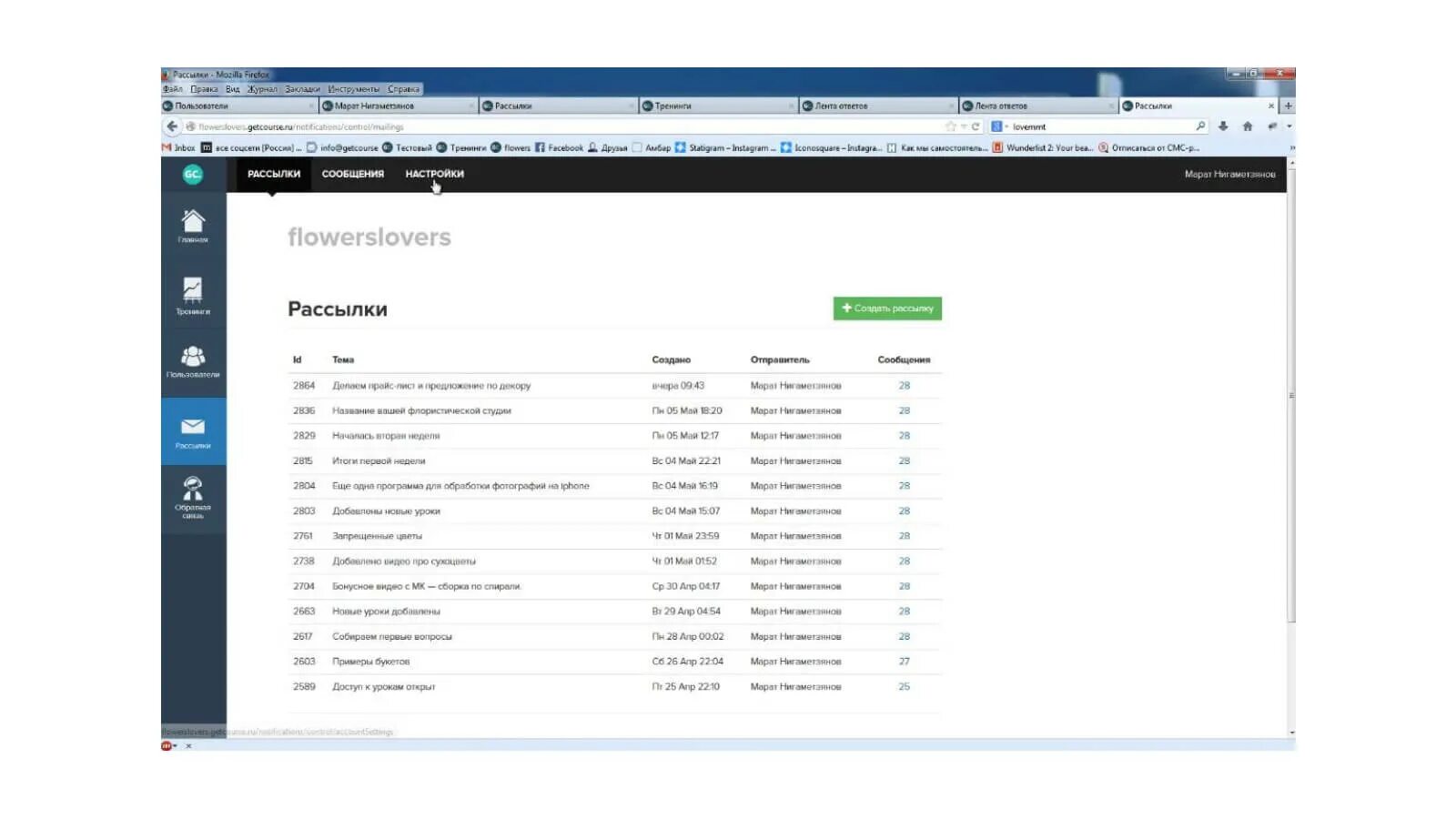
Task: Open Gmail Inbox bookmark
Action: click(x=178, y=147)
